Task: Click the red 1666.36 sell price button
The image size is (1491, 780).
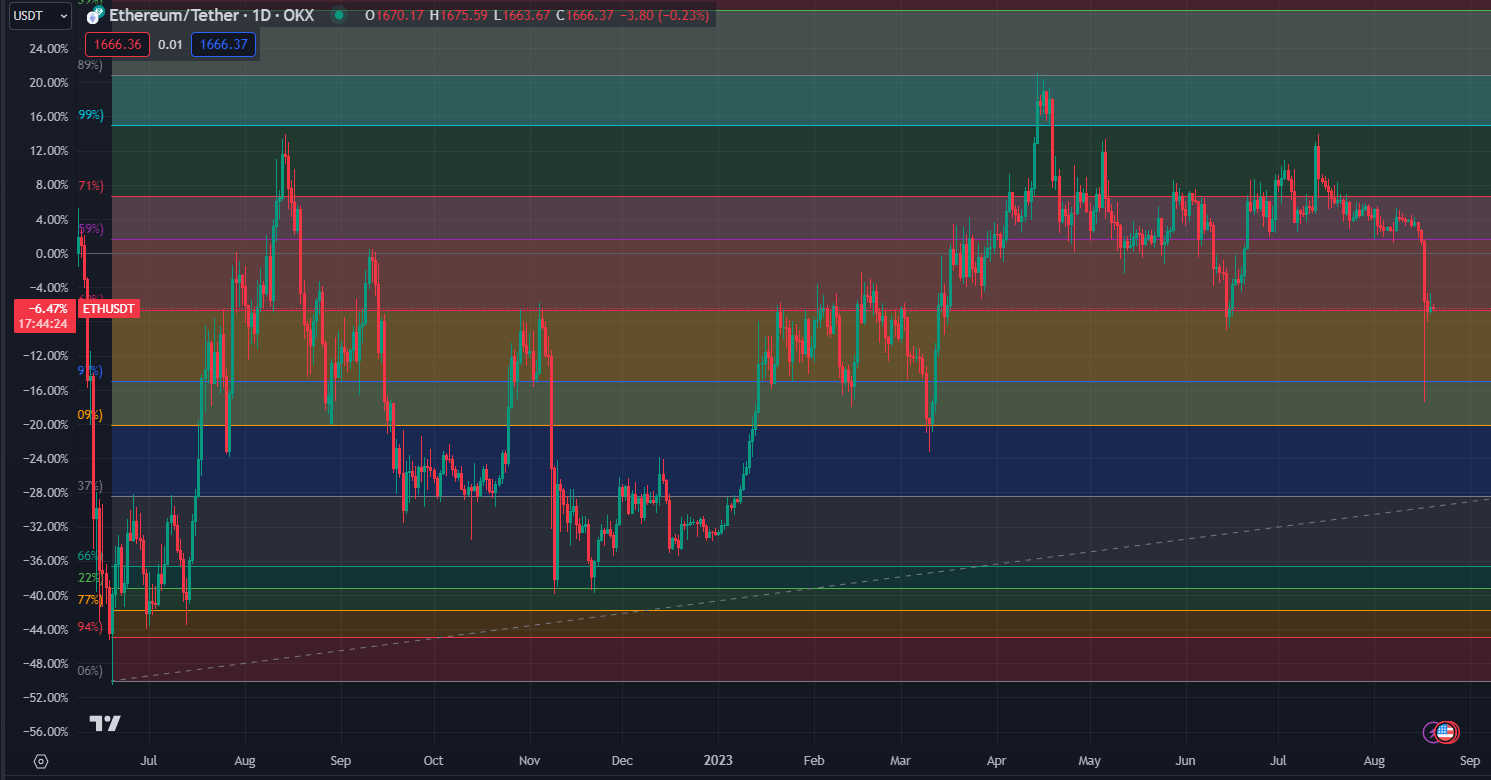Action: click(x=117, y=44)
